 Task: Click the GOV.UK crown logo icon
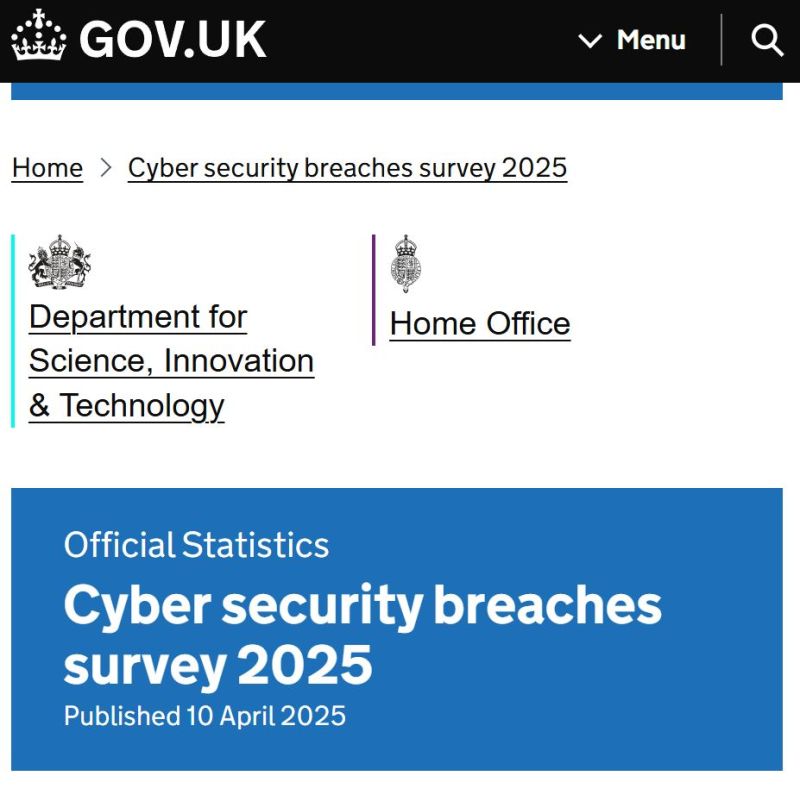[39, 35]
